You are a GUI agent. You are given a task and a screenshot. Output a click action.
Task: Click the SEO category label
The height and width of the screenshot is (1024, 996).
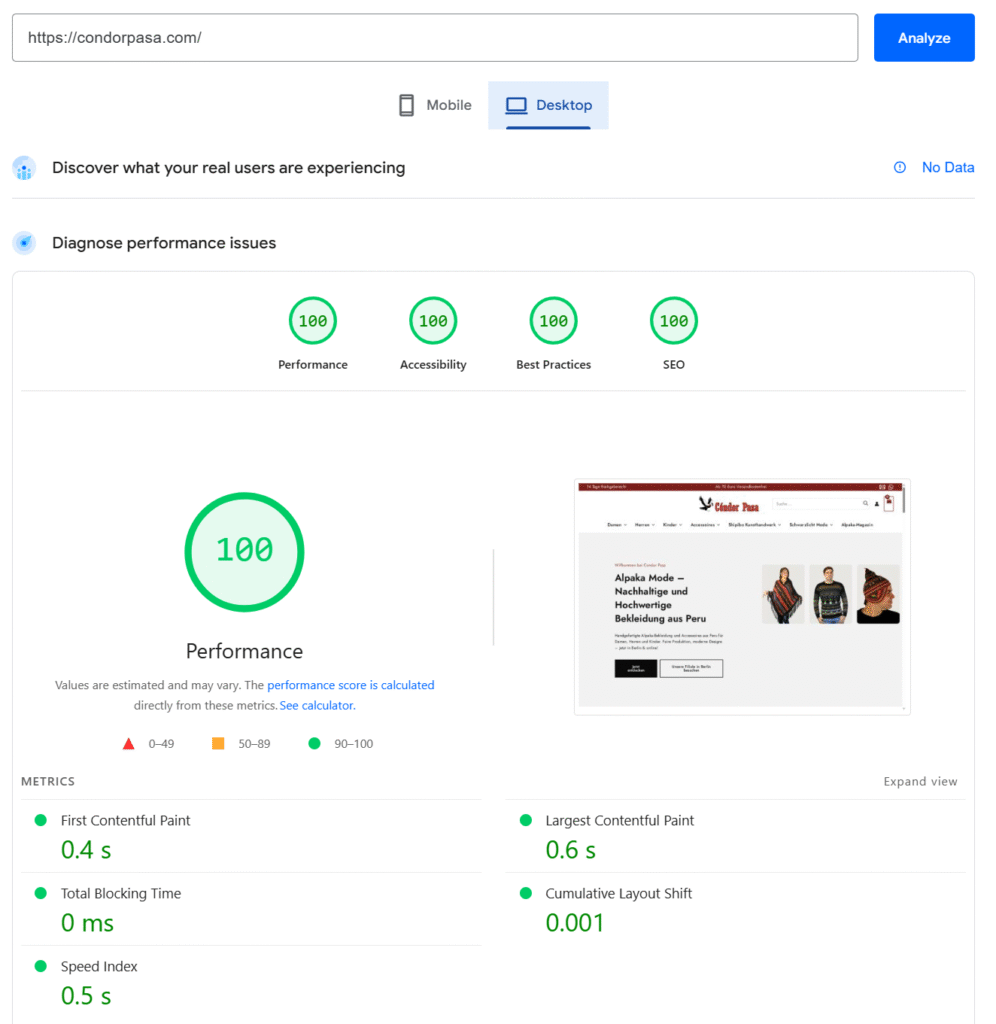pyautogui.click(x=673, y=365)
